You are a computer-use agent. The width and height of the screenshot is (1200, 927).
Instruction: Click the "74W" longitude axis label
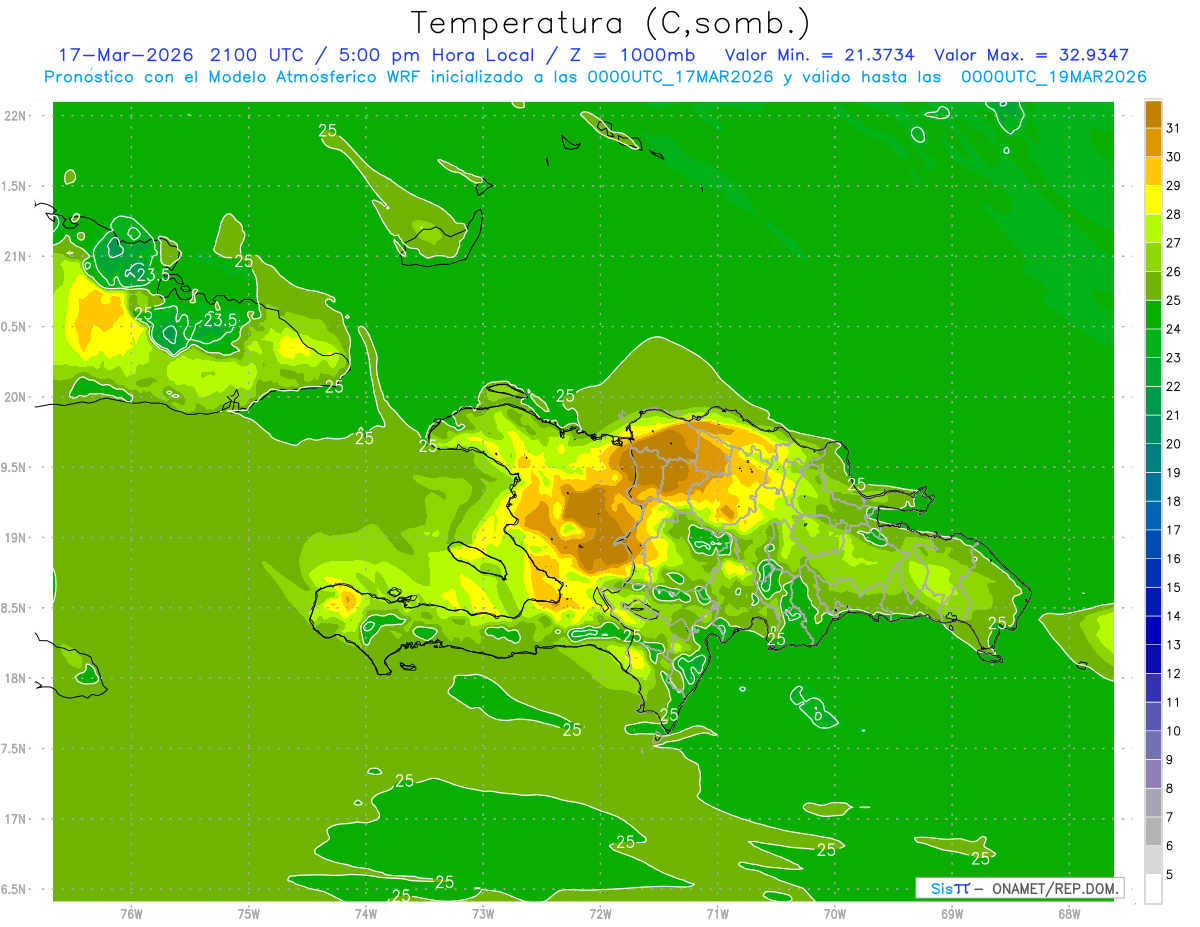pos(366,914)
